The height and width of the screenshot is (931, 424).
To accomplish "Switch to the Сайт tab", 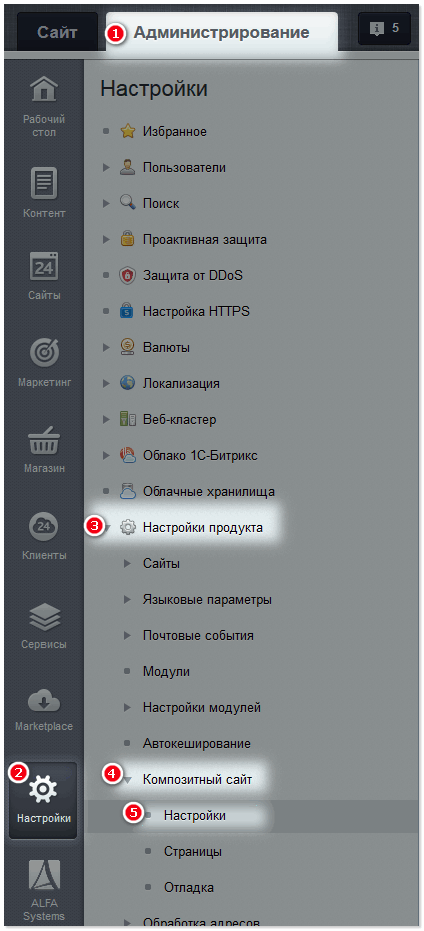I will pos(57,32).
